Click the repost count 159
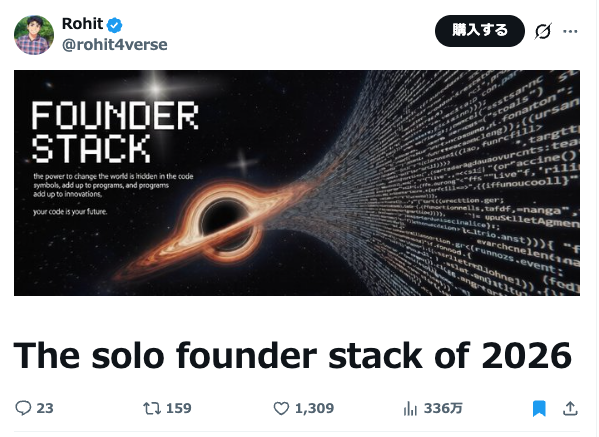Viewport: 599px width, 437px height. 179,408
